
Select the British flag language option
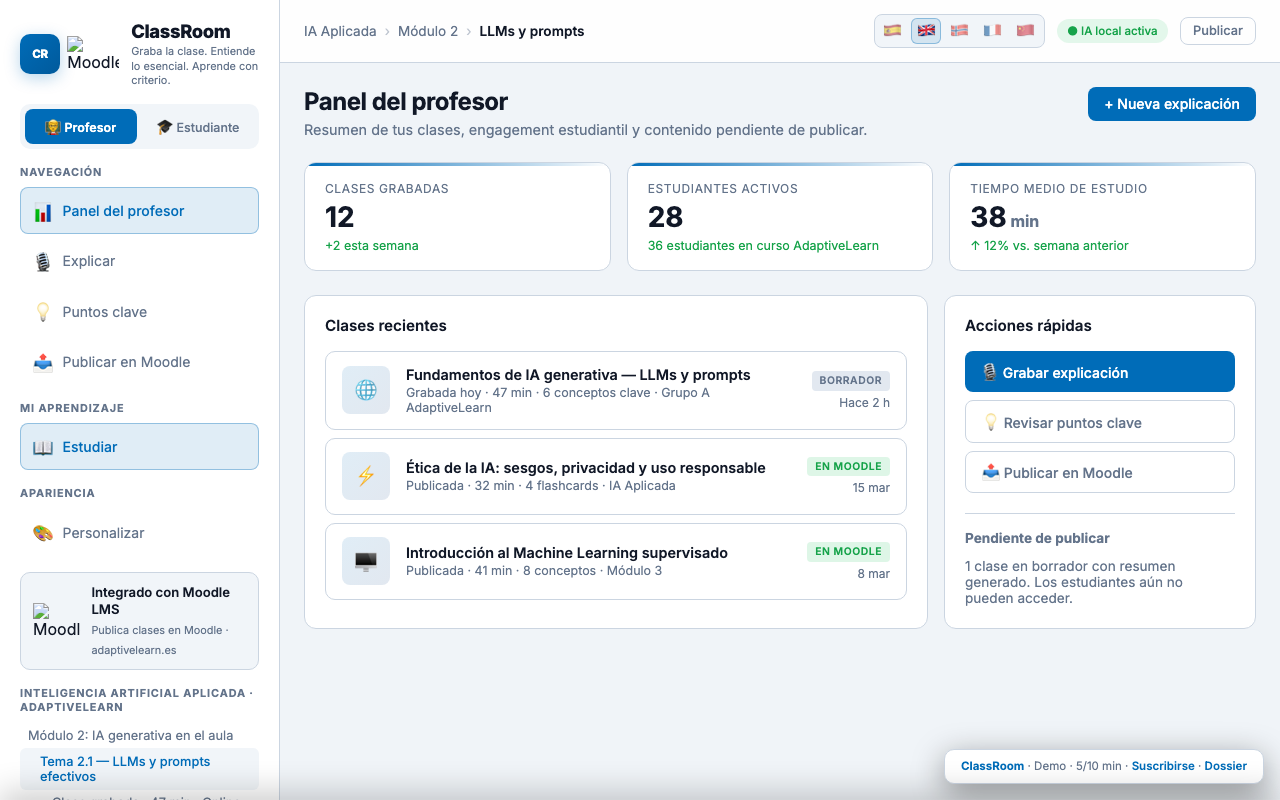click(926, 31)
